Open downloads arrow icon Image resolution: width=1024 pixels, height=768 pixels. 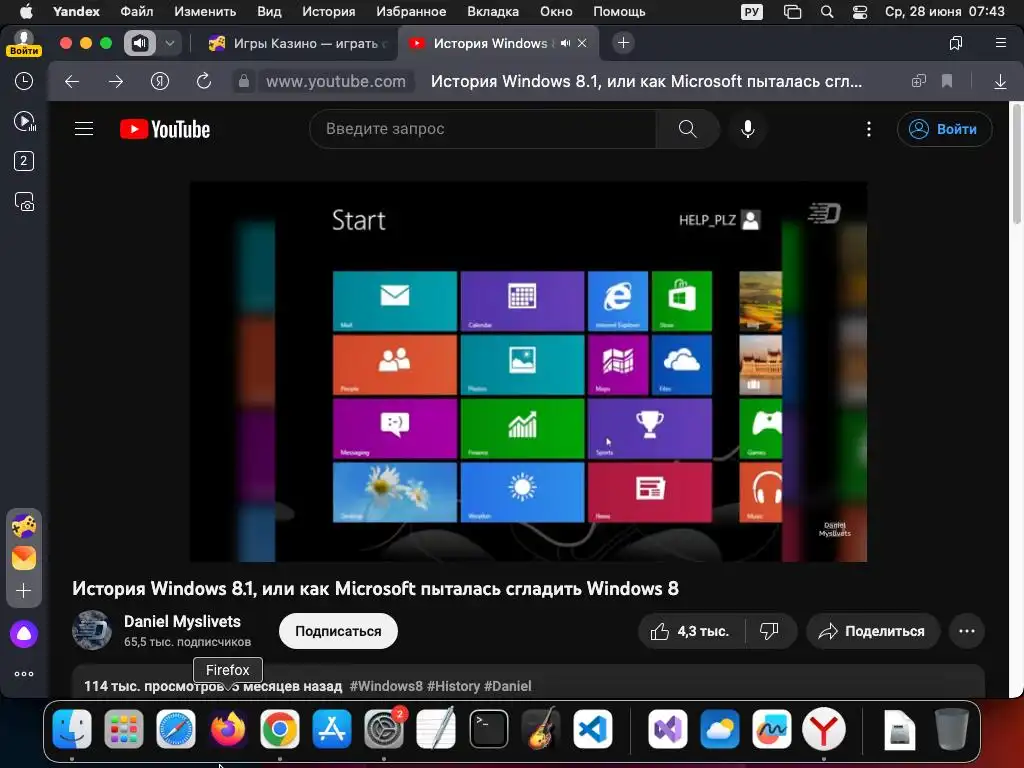tap(1000, 81)
